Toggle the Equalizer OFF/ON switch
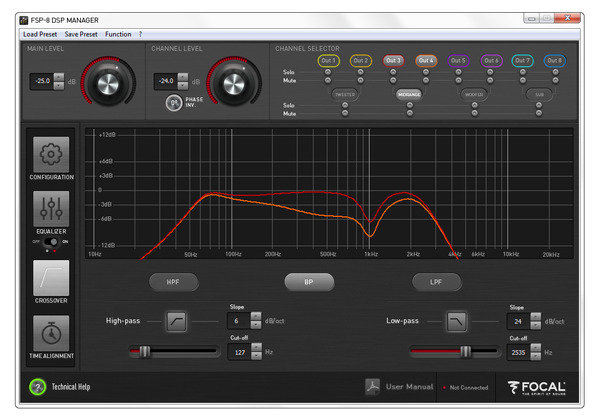This screenshot has width=600, height=420. [51, 242]
